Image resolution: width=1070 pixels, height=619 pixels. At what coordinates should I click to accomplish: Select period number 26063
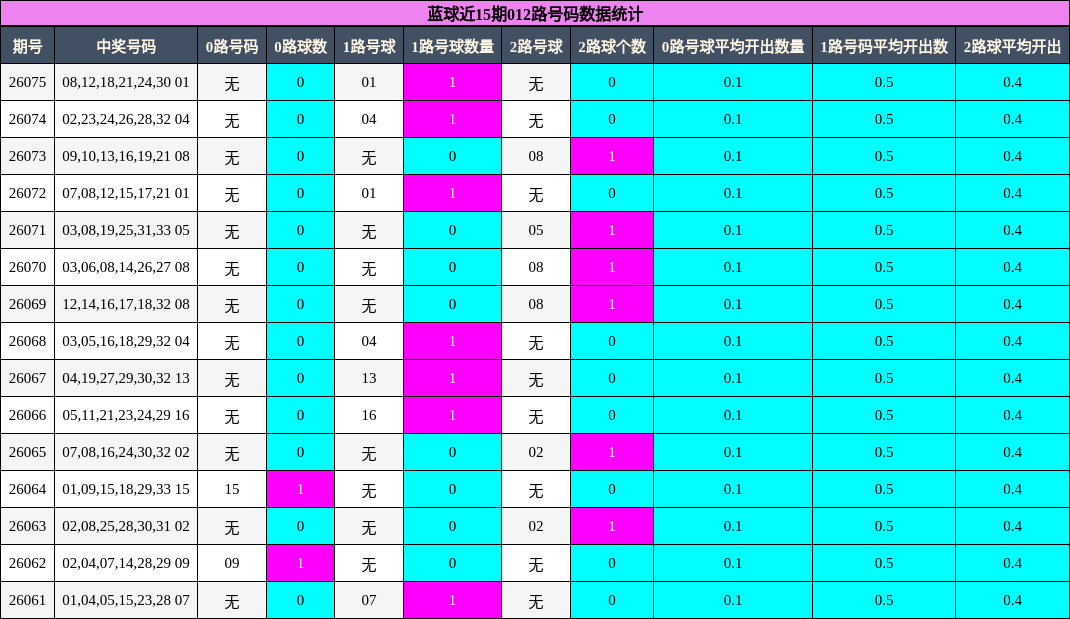(27, 526)
